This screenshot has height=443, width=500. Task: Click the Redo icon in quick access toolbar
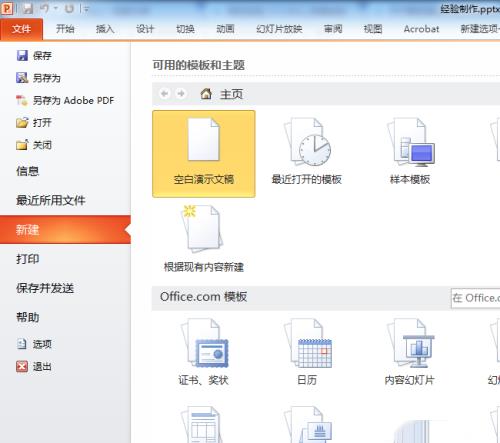tap(69, 9)
